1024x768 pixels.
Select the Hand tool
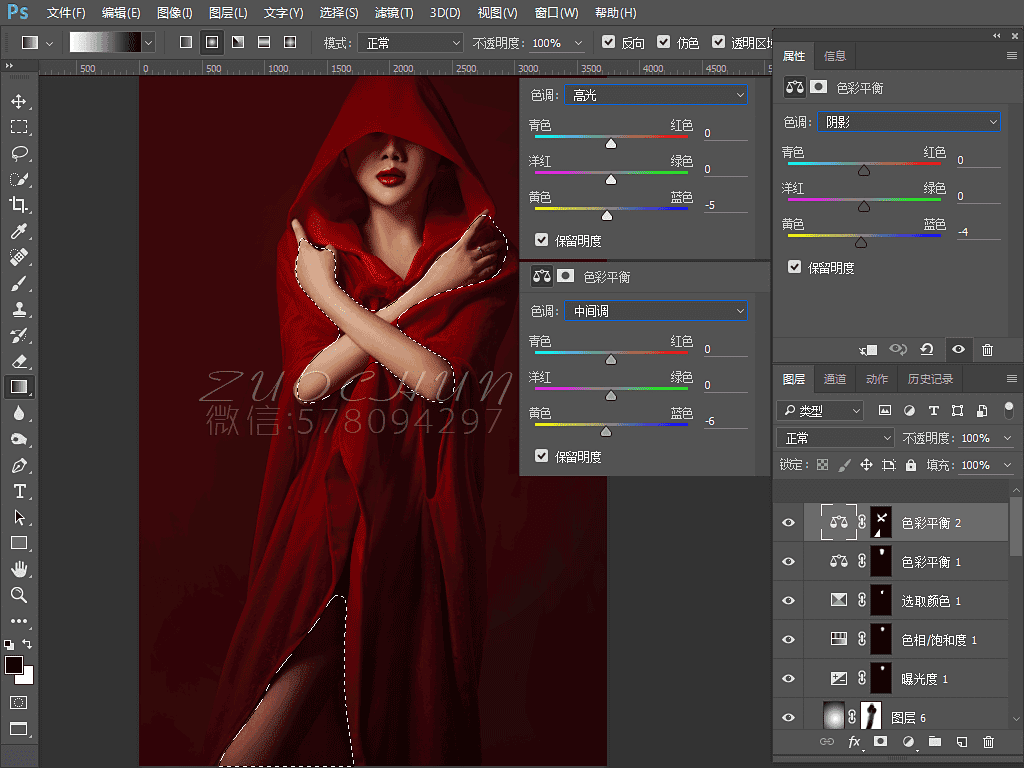click(19, 569)
